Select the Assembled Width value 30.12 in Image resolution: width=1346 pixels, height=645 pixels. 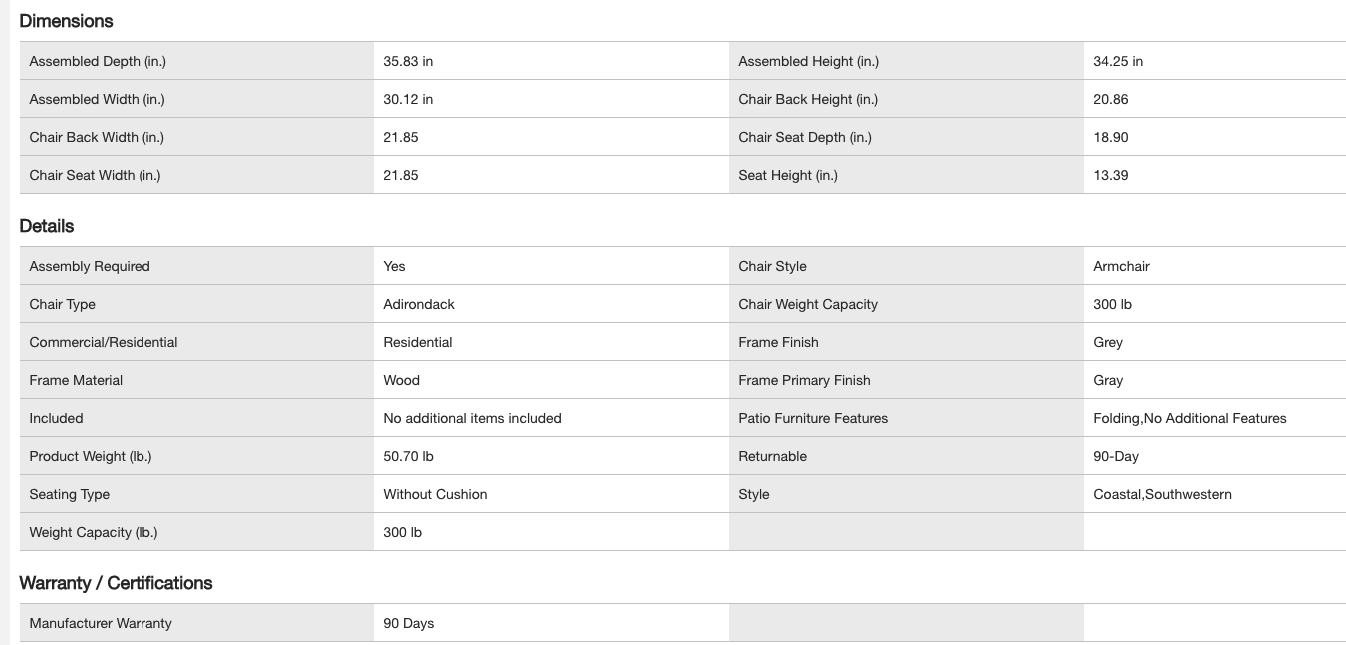coord(408,99)
